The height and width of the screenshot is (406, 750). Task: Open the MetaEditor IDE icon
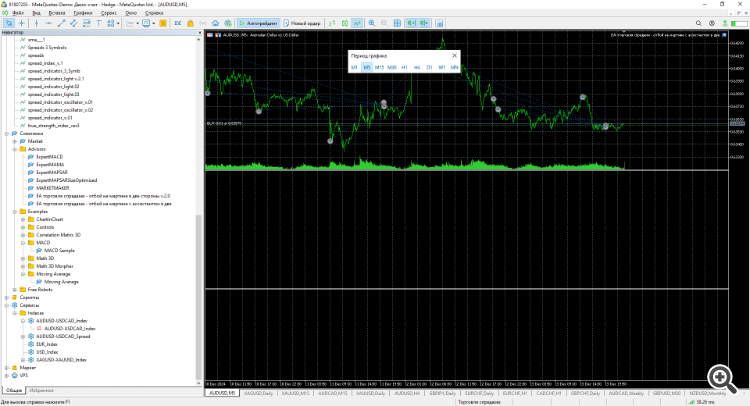[177, 23]
